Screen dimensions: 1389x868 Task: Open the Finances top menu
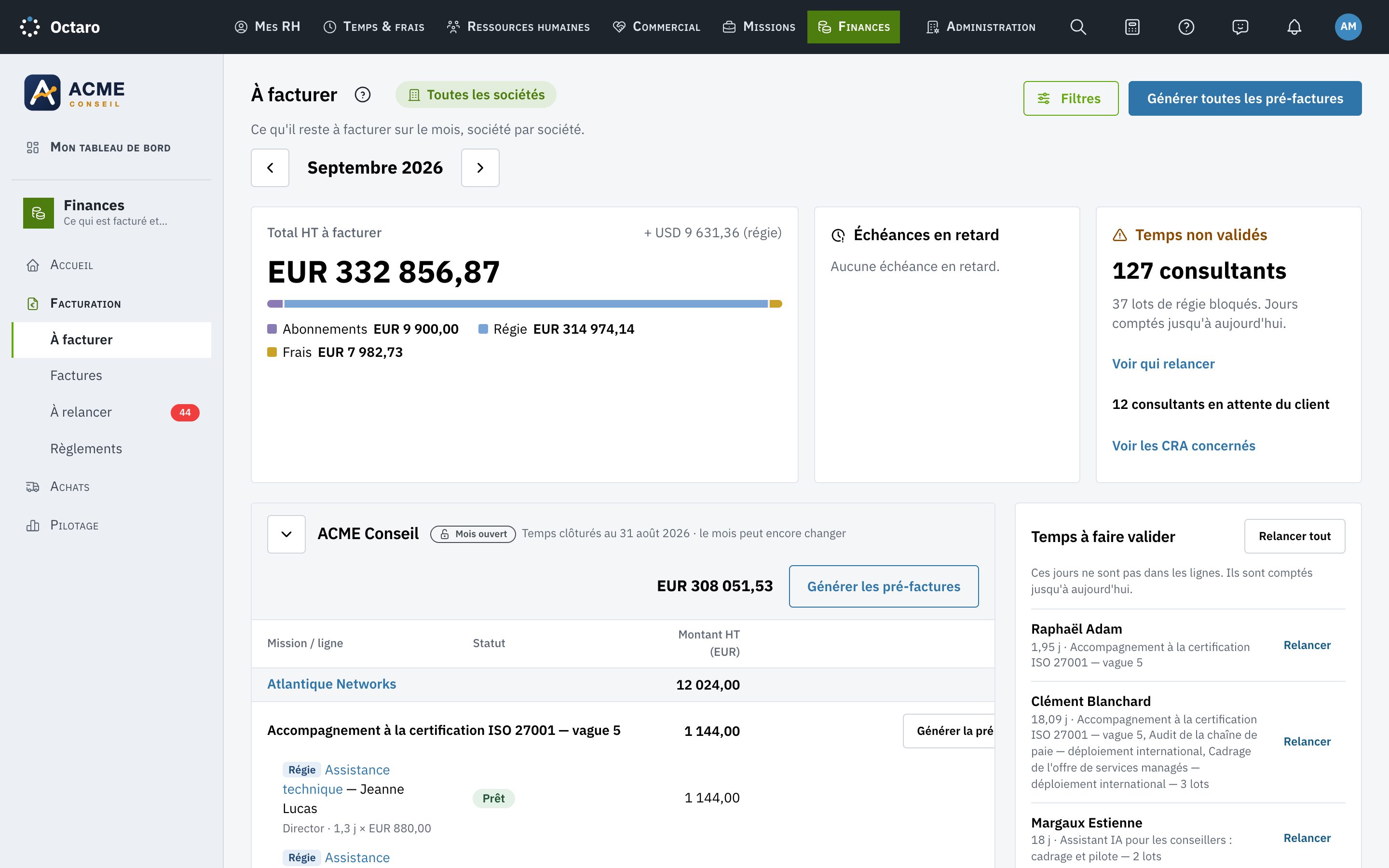coord(854,27)
